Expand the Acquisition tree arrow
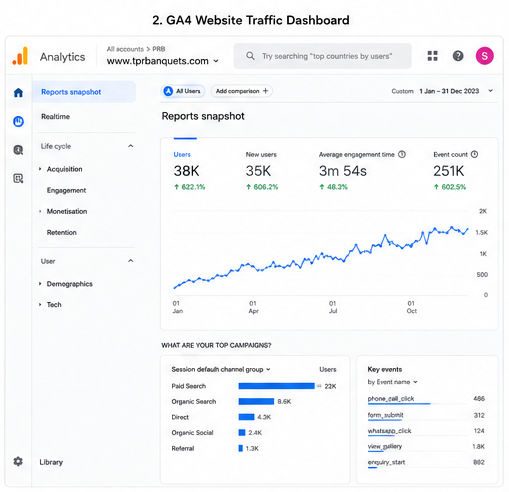This screenshot has width=509, height=492. (40, 169)
